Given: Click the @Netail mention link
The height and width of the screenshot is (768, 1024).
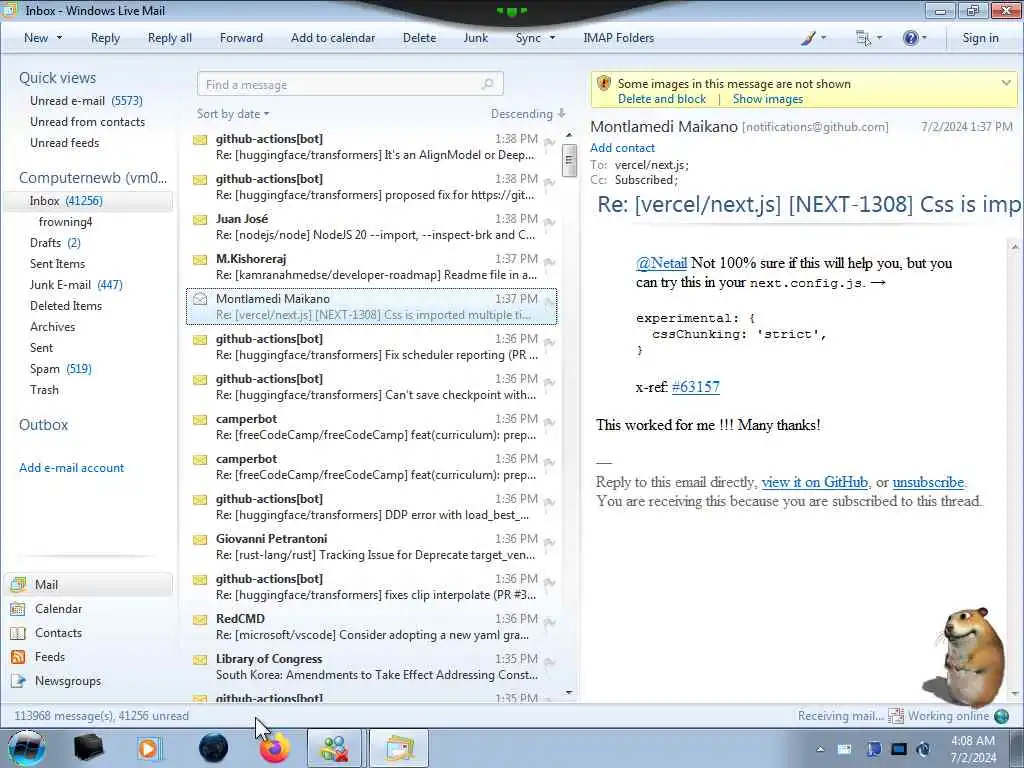Looking at the screenshot, I should (661, 263).
